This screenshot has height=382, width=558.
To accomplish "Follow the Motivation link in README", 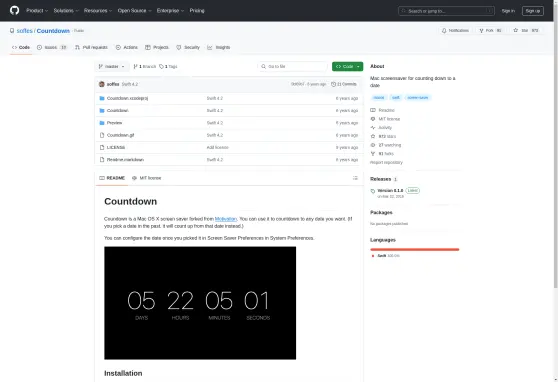I will pos(226,219).
